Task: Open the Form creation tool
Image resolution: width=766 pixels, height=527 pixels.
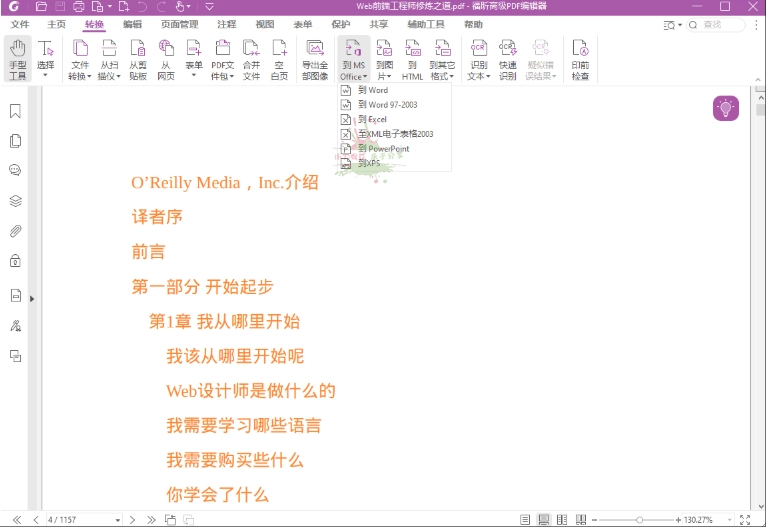Action: click(194, 60)
